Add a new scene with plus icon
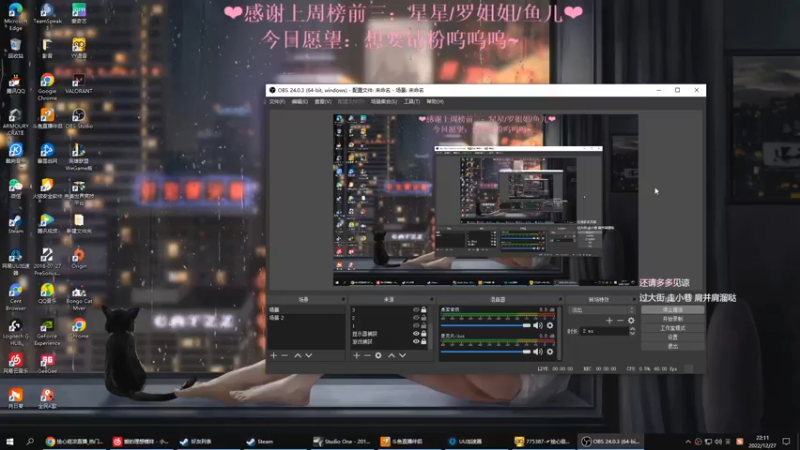Viewport: 800px width, 450px height. tap(273, 355)
